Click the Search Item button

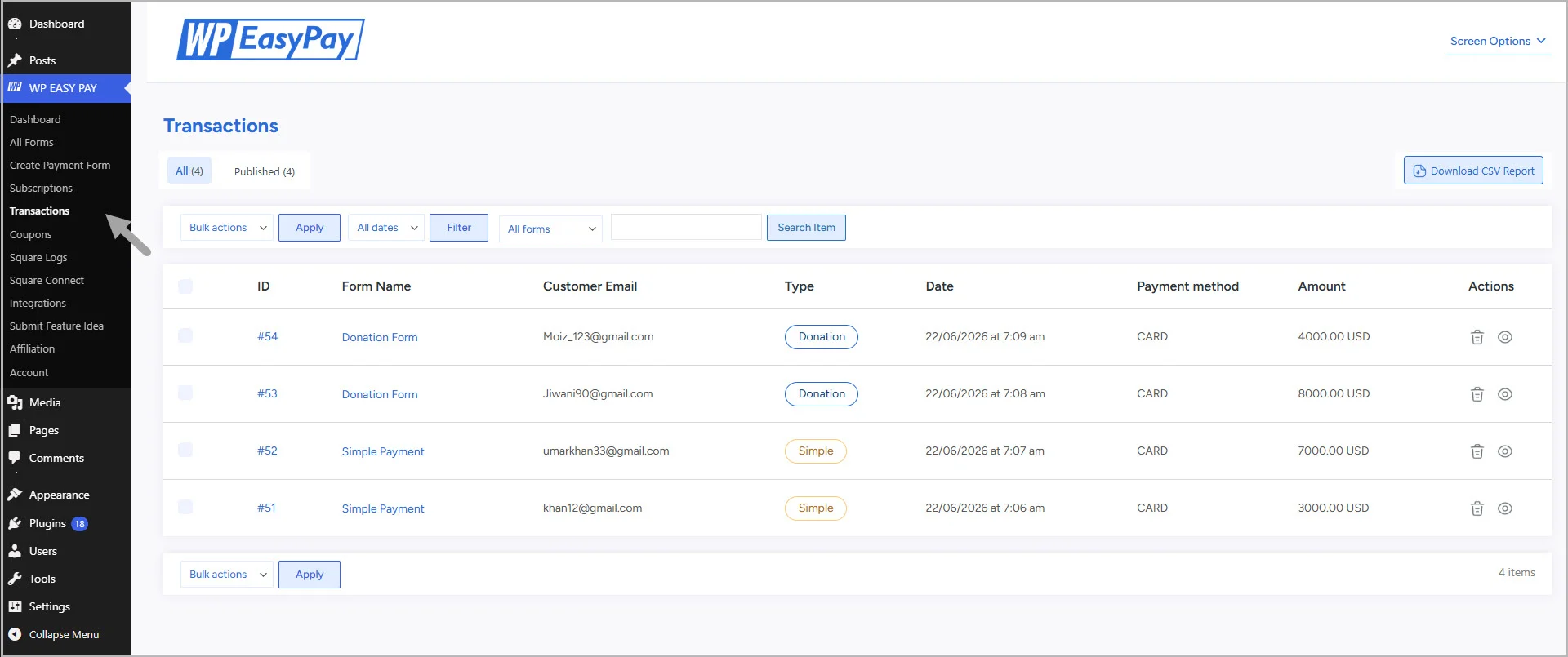click(x=806, y=228)
